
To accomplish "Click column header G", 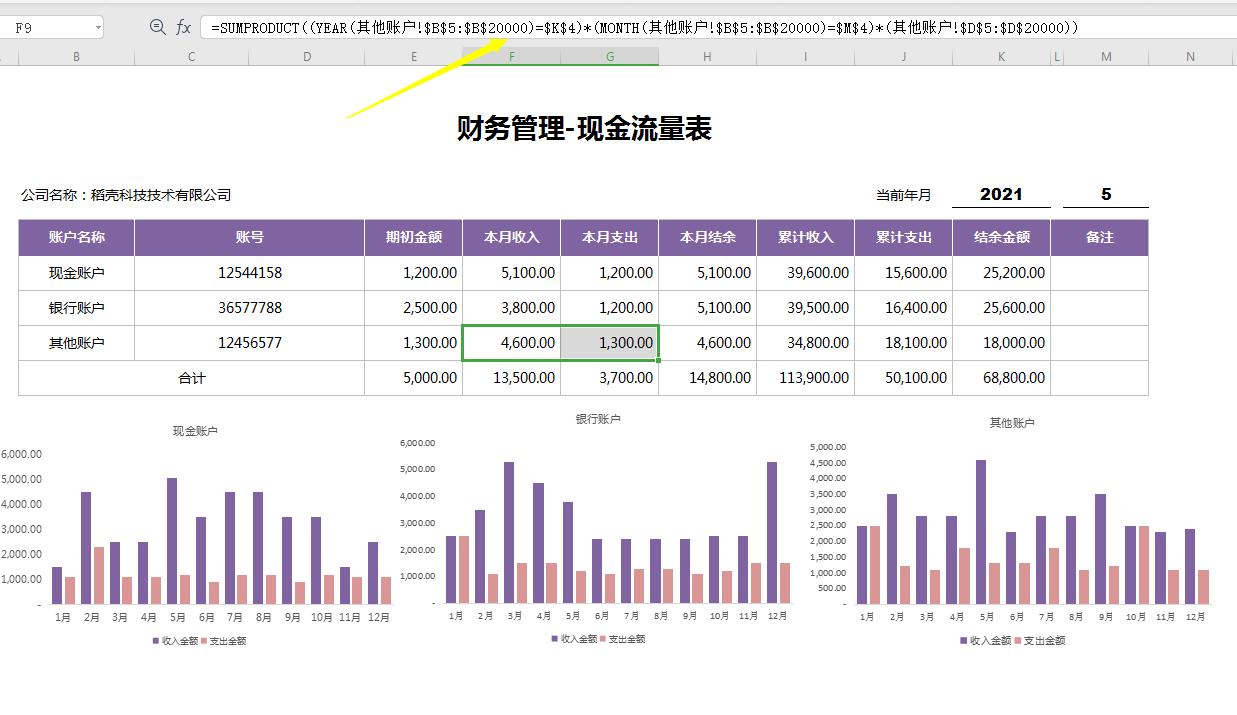I will (x=610, y=57).
